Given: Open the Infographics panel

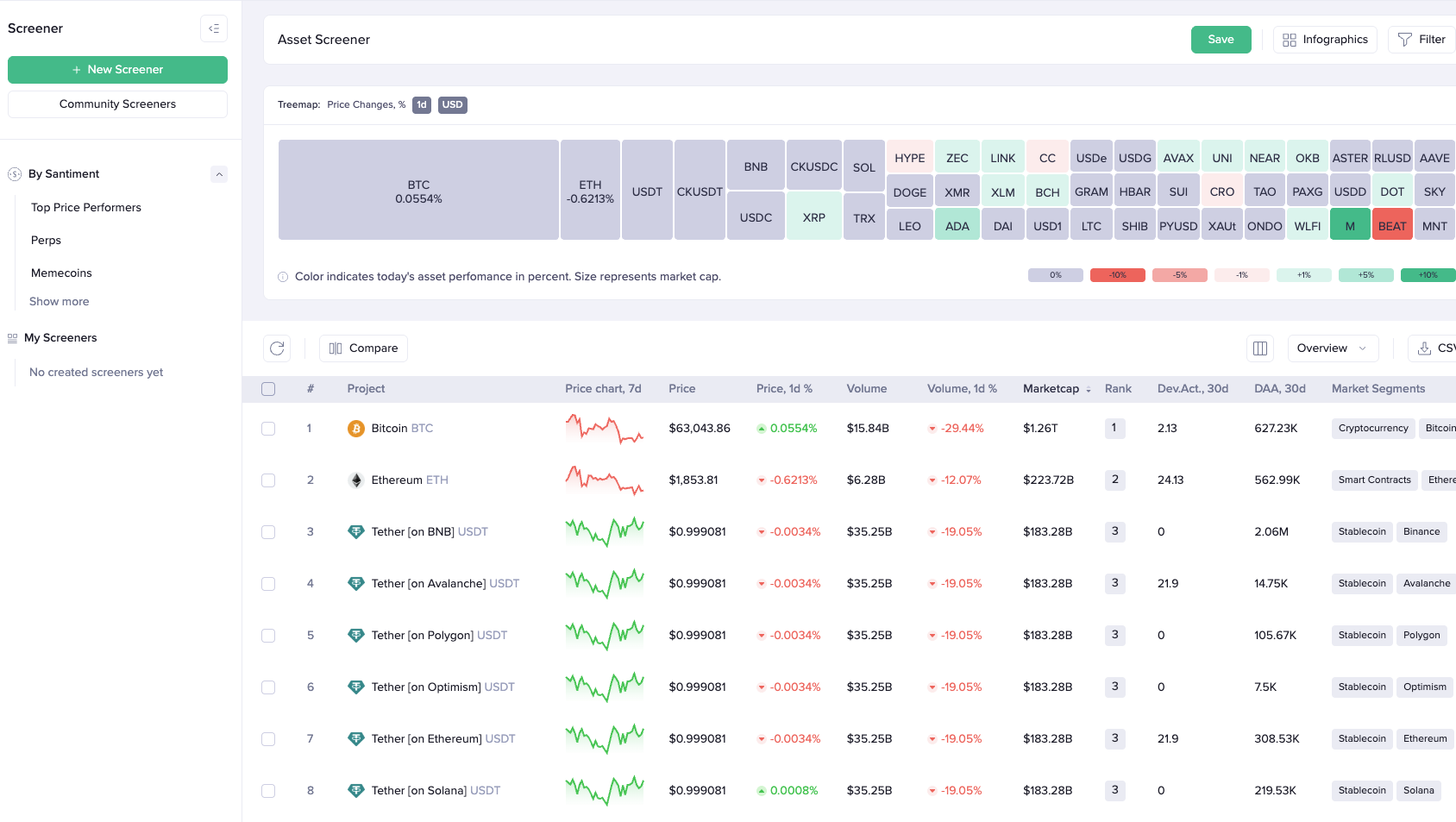Looking at the screenshot, I should [1325, 40].
